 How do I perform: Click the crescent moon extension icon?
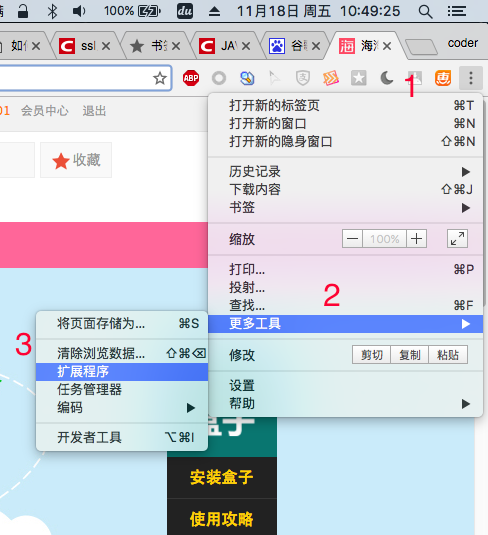387,78
